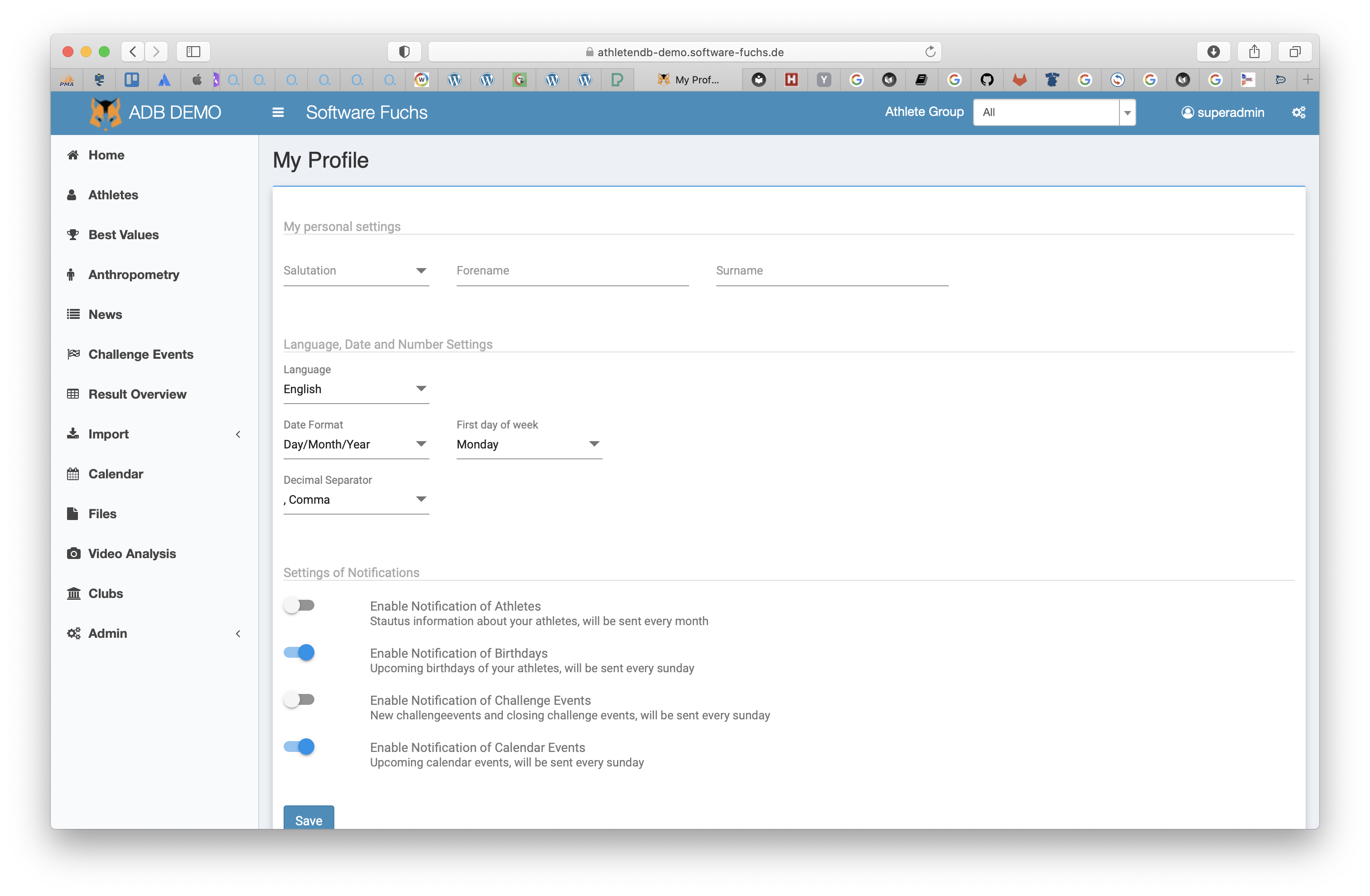Click the Athletes person icon
The width and height of the screenshot is (1370, 896).
point(72,194)
